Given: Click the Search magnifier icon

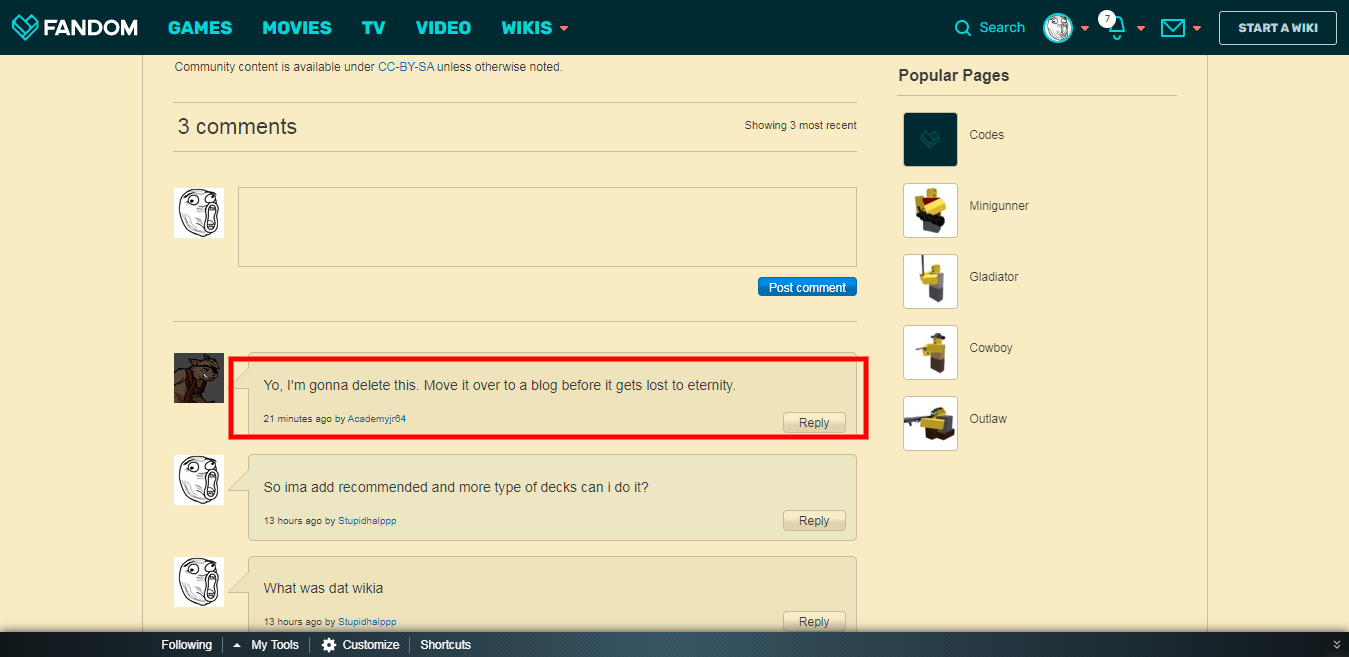Looking at the screenshot, I should pos(963,28).
